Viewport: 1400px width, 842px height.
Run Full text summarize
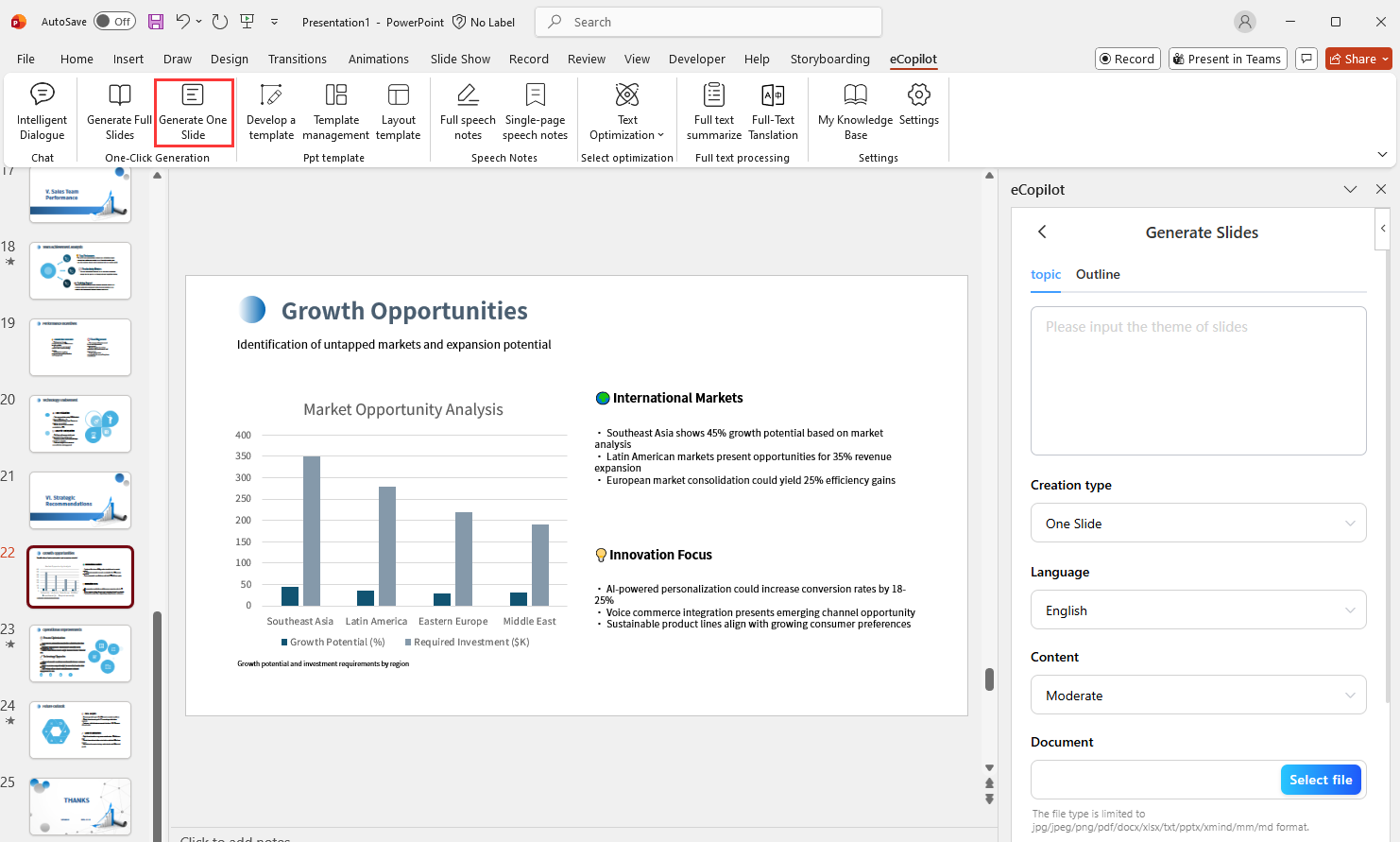(713, 112)
